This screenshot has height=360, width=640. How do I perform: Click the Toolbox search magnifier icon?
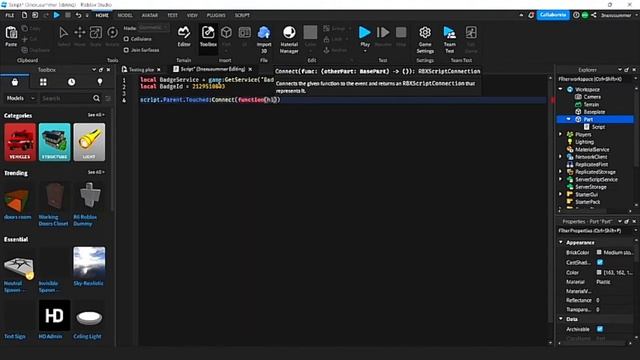pos(96,98)
